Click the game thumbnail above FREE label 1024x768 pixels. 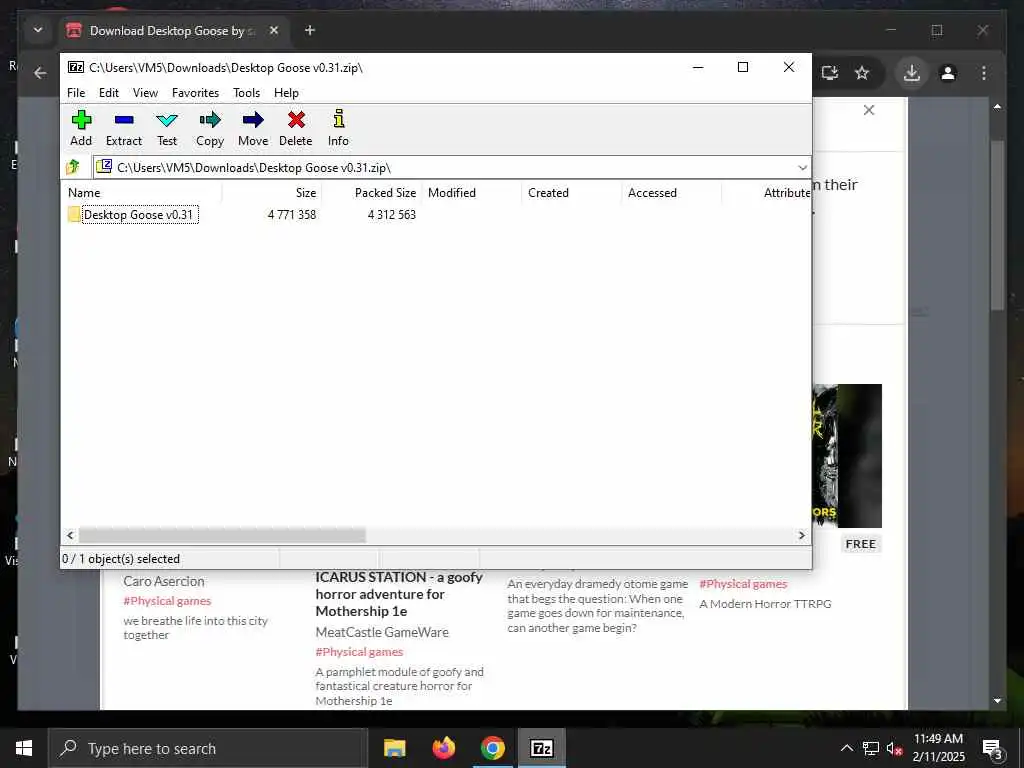point(847,456)
